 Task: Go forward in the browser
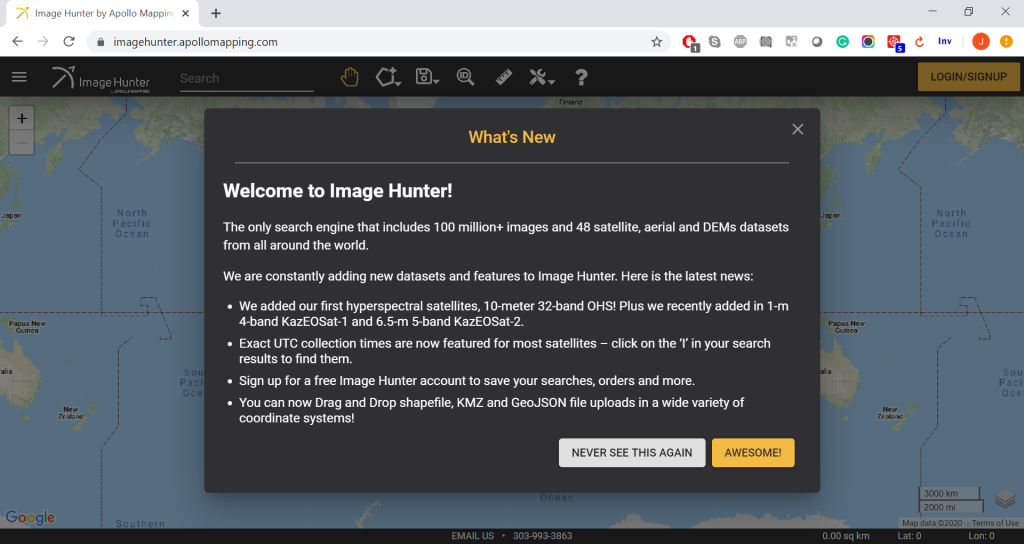click(x=43, y=41)
